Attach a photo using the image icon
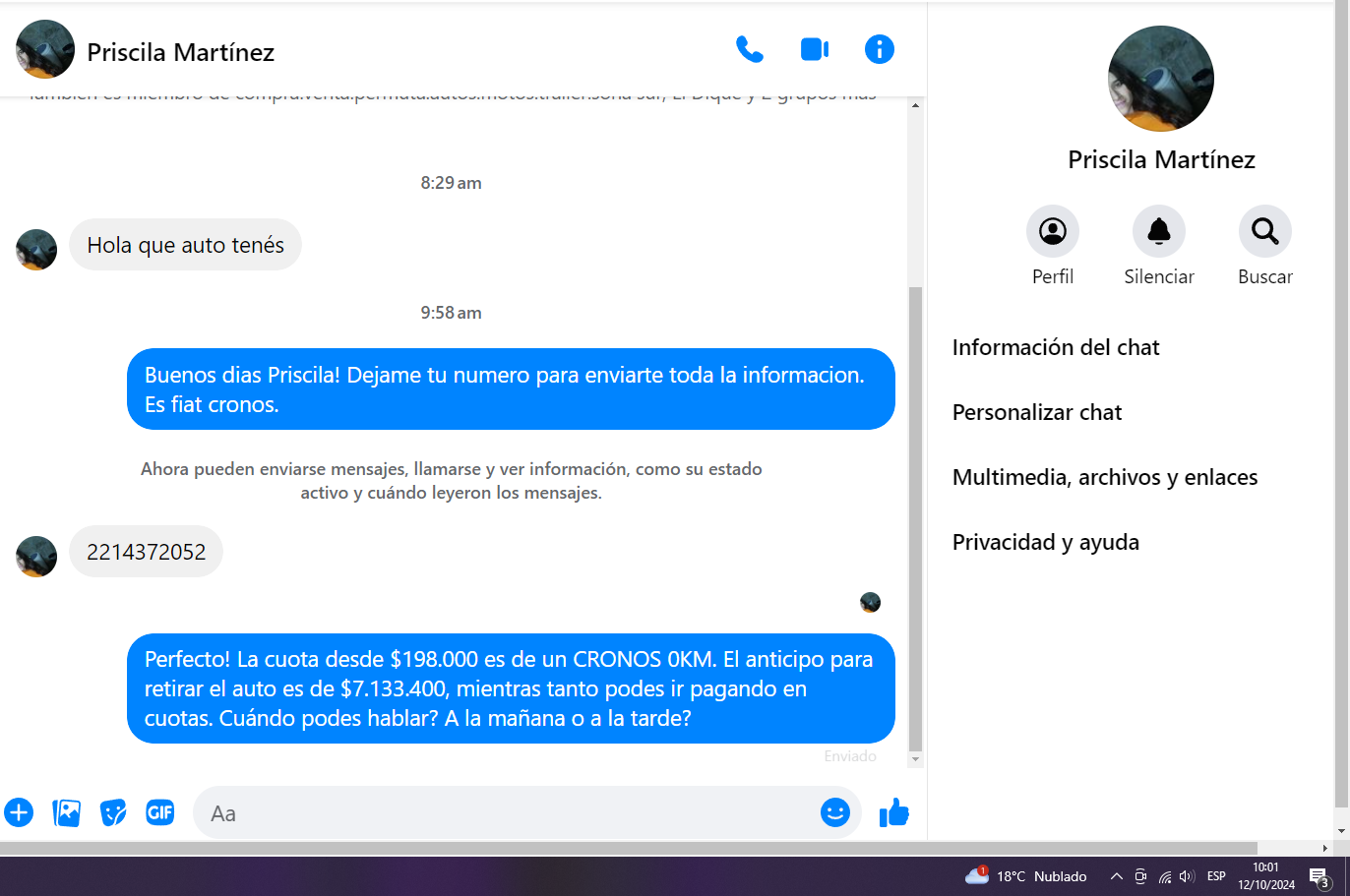The height and width of the screenshot is (896, 1350). [x=66, y=812]
